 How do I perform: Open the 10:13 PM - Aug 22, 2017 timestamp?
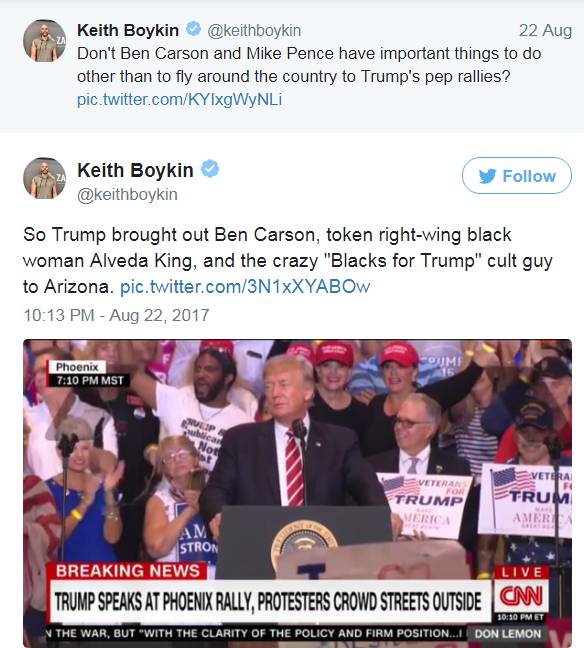click(x=117, y=315)
